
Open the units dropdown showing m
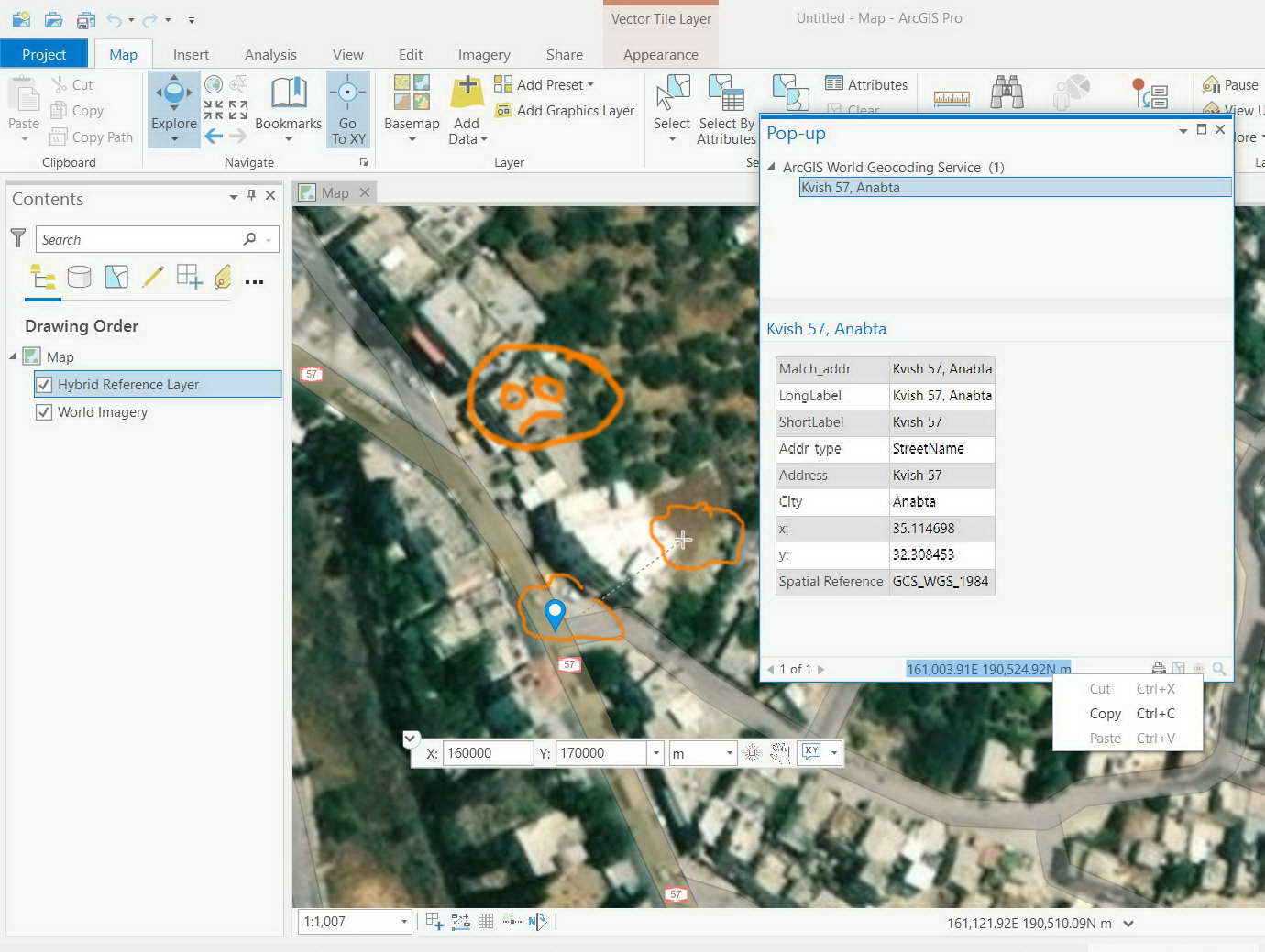click(729, 753)
